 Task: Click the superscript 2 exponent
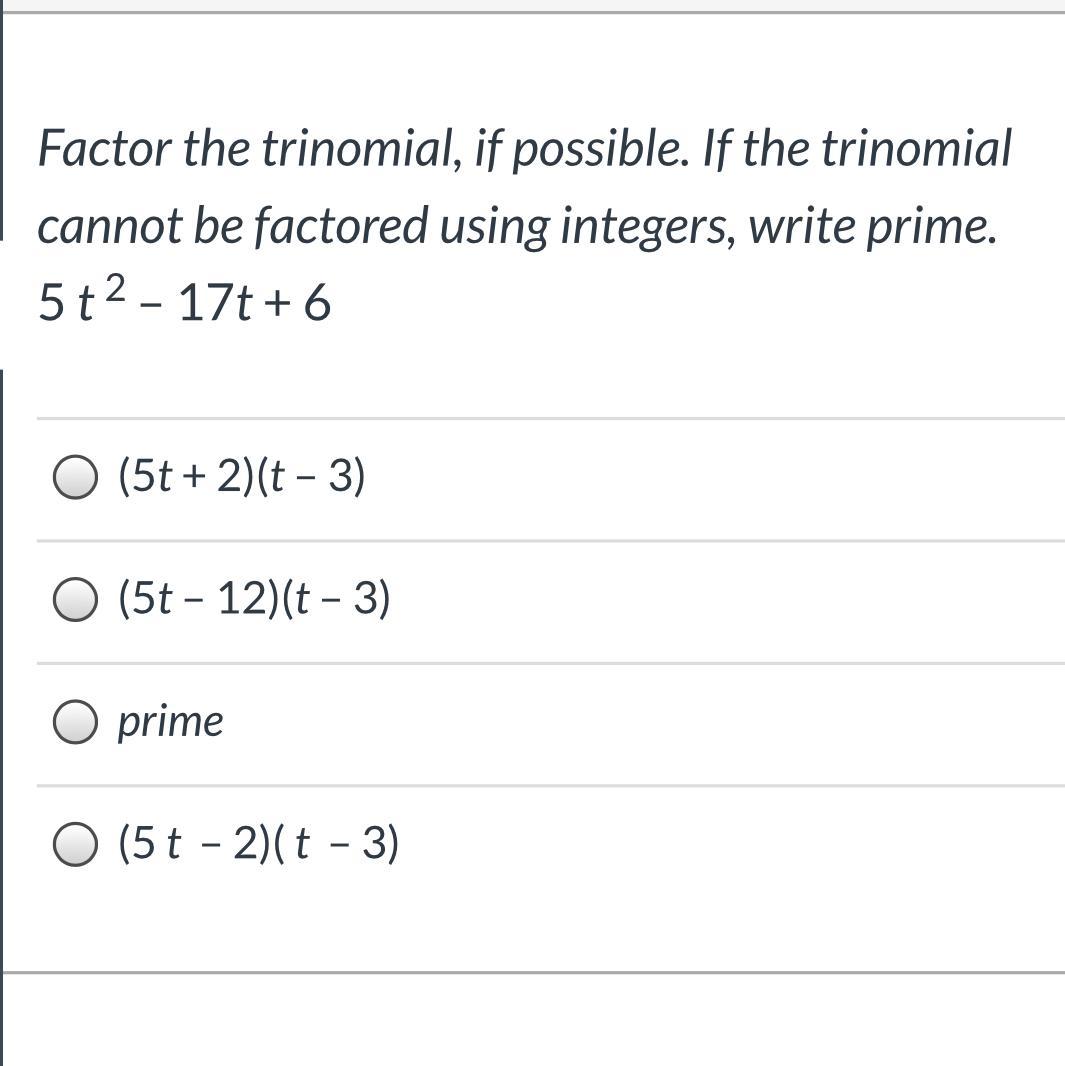click(x=116, y=289)
